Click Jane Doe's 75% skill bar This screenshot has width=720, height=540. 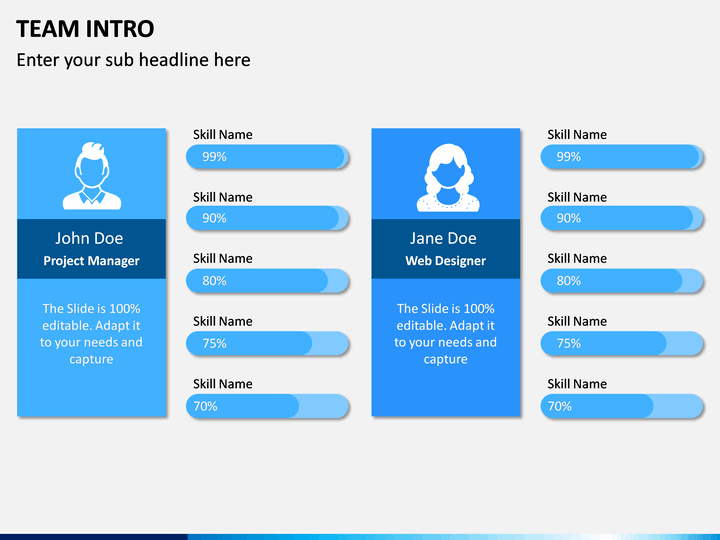point(622,343)
